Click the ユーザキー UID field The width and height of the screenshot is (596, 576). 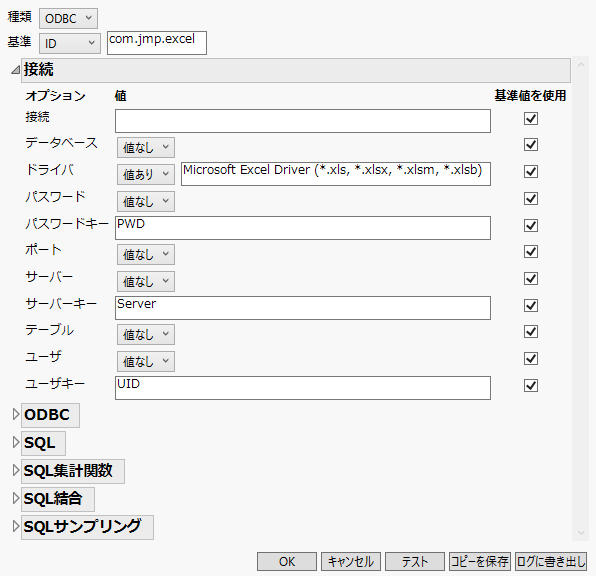(x=303, y=388)
